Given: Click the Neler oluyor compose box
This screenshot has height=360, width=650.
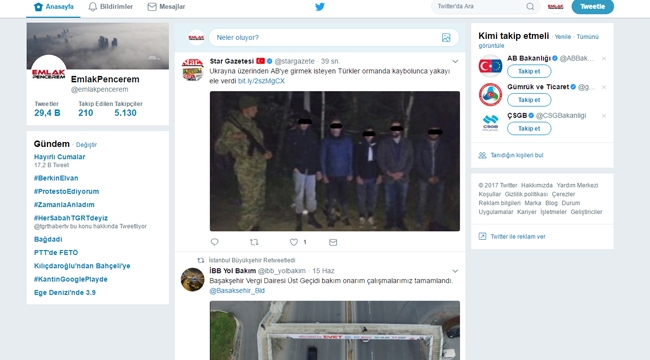Looking at the screenshot, I should (334, 37).
